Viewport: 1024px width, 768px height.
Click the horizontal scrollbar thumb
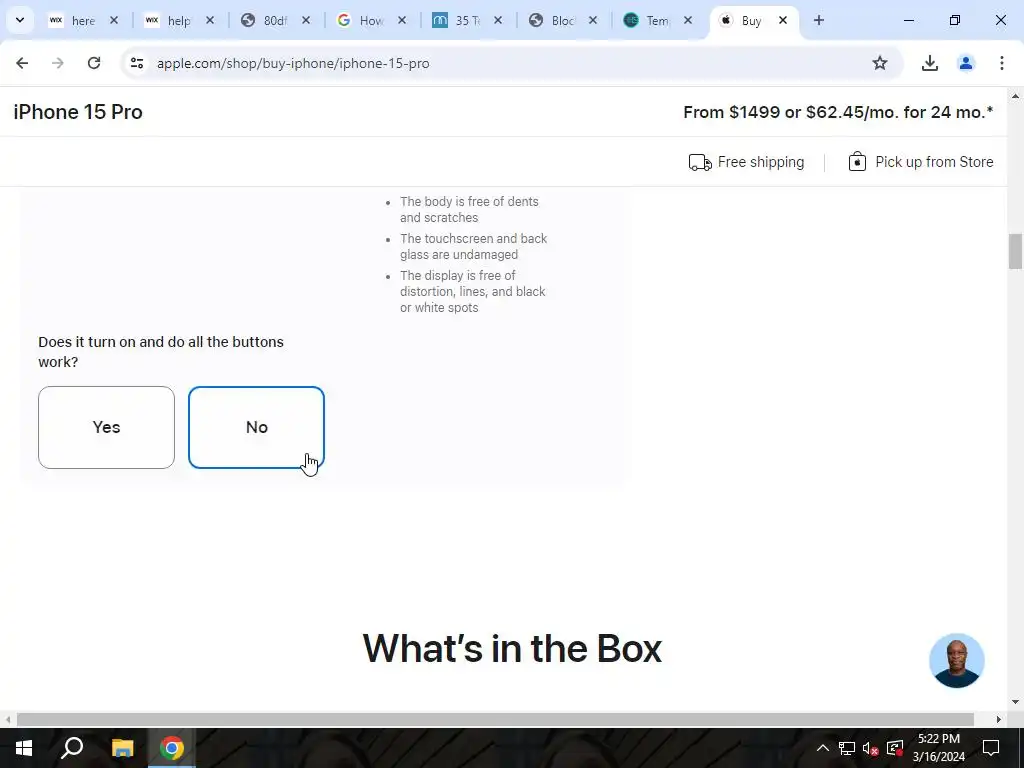tap(495, 719)
